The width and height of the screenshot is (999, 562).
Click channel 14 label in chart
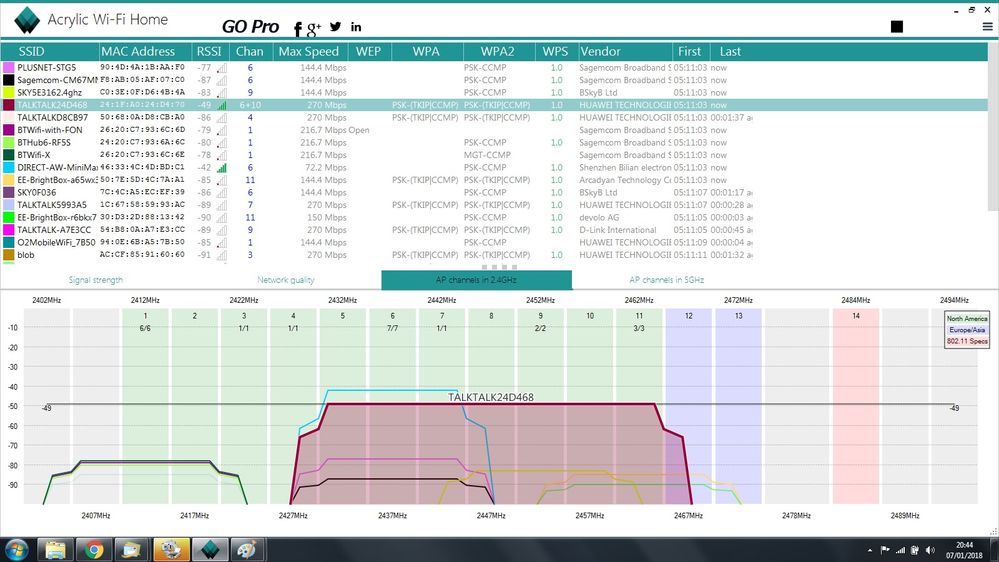[x=856, y=316]
